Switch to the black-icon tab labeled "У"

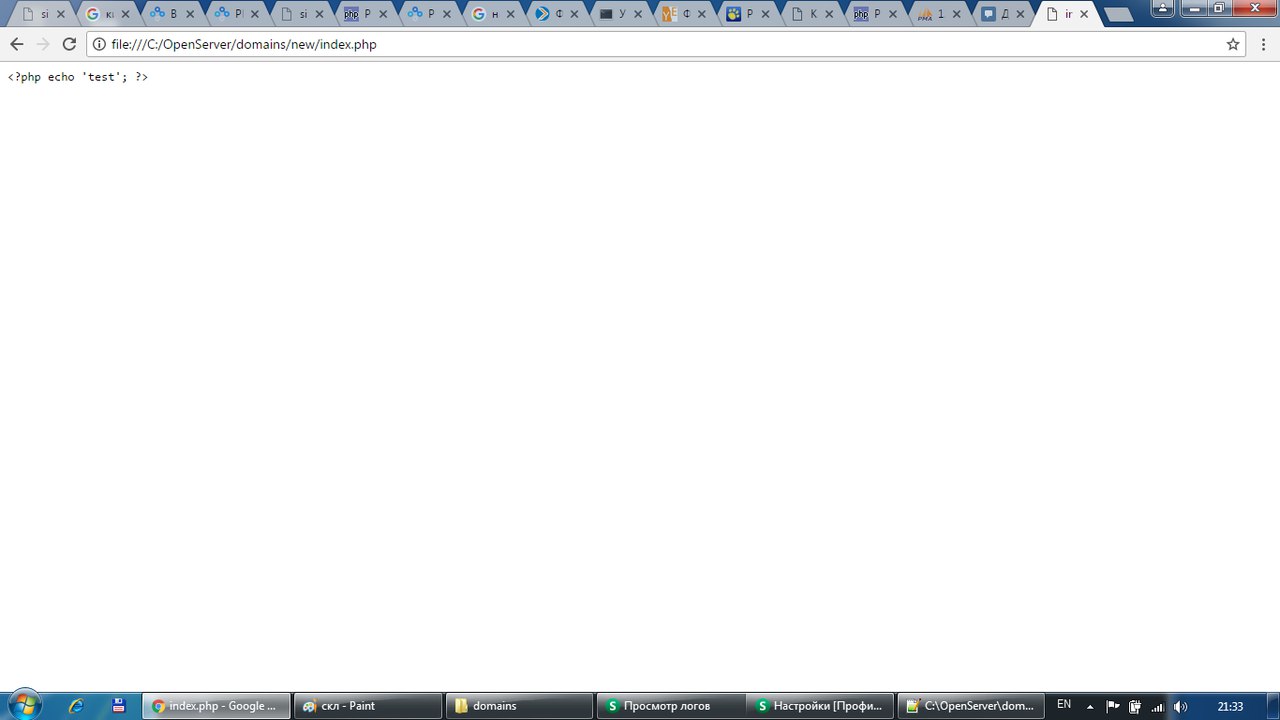622,15
